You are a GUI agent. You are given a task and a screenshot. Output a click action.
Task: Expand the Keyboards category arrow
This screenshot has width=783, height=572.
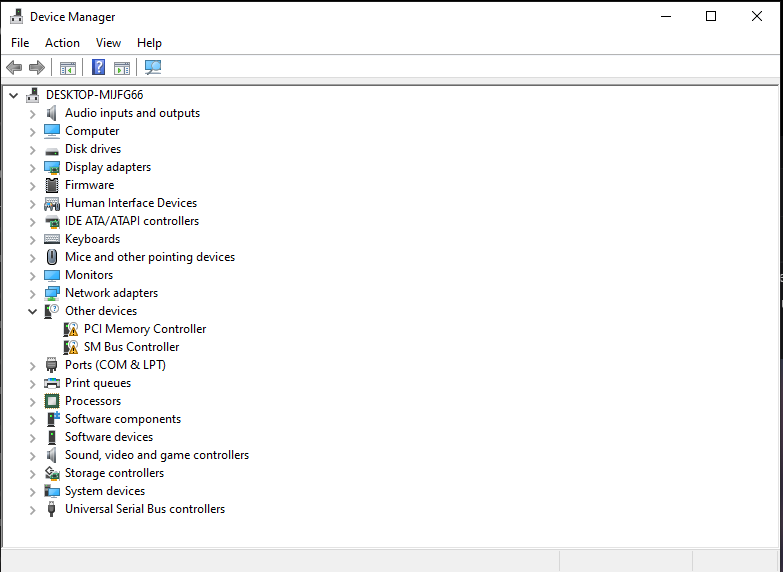tap(32, 240)
